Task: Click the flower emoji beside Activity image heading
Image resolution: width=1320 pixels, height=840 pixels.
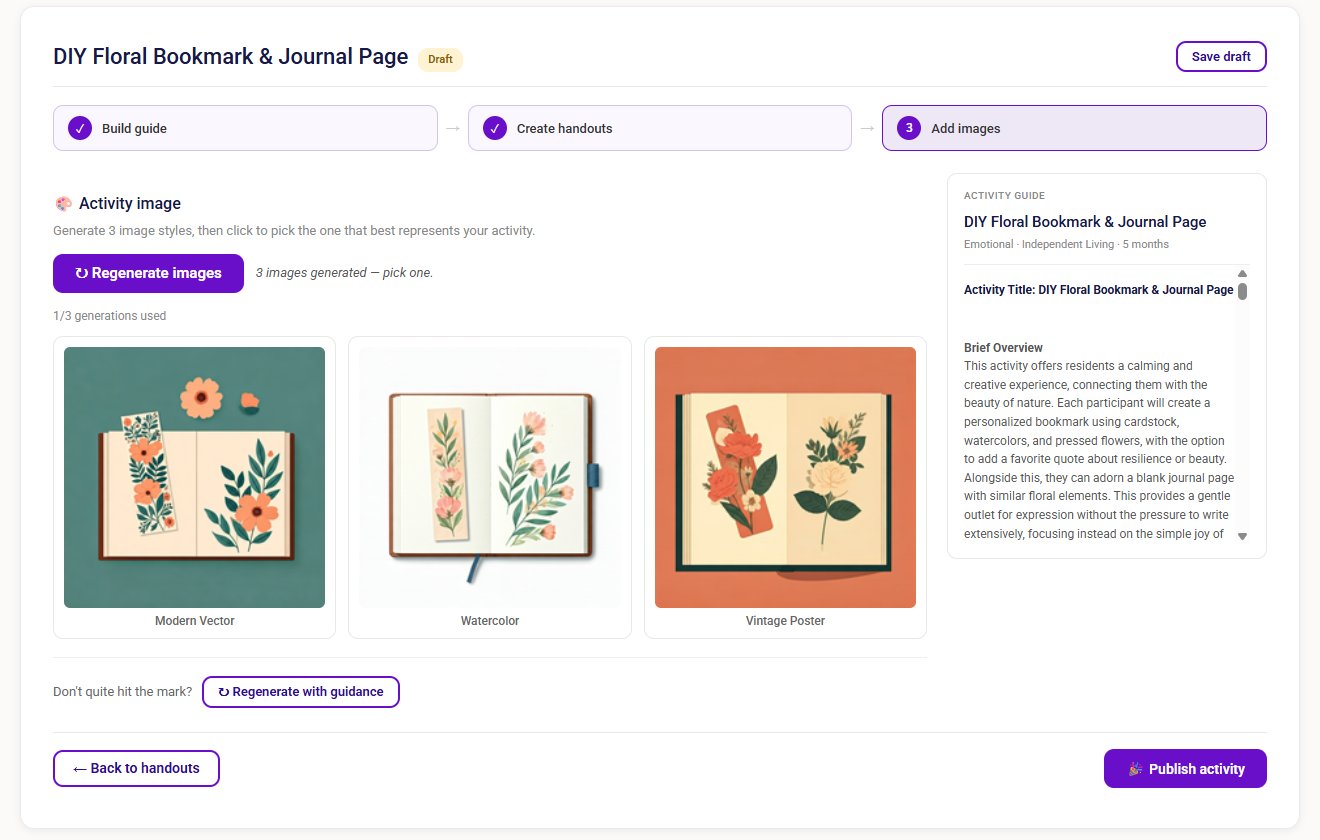Action: 62,203
